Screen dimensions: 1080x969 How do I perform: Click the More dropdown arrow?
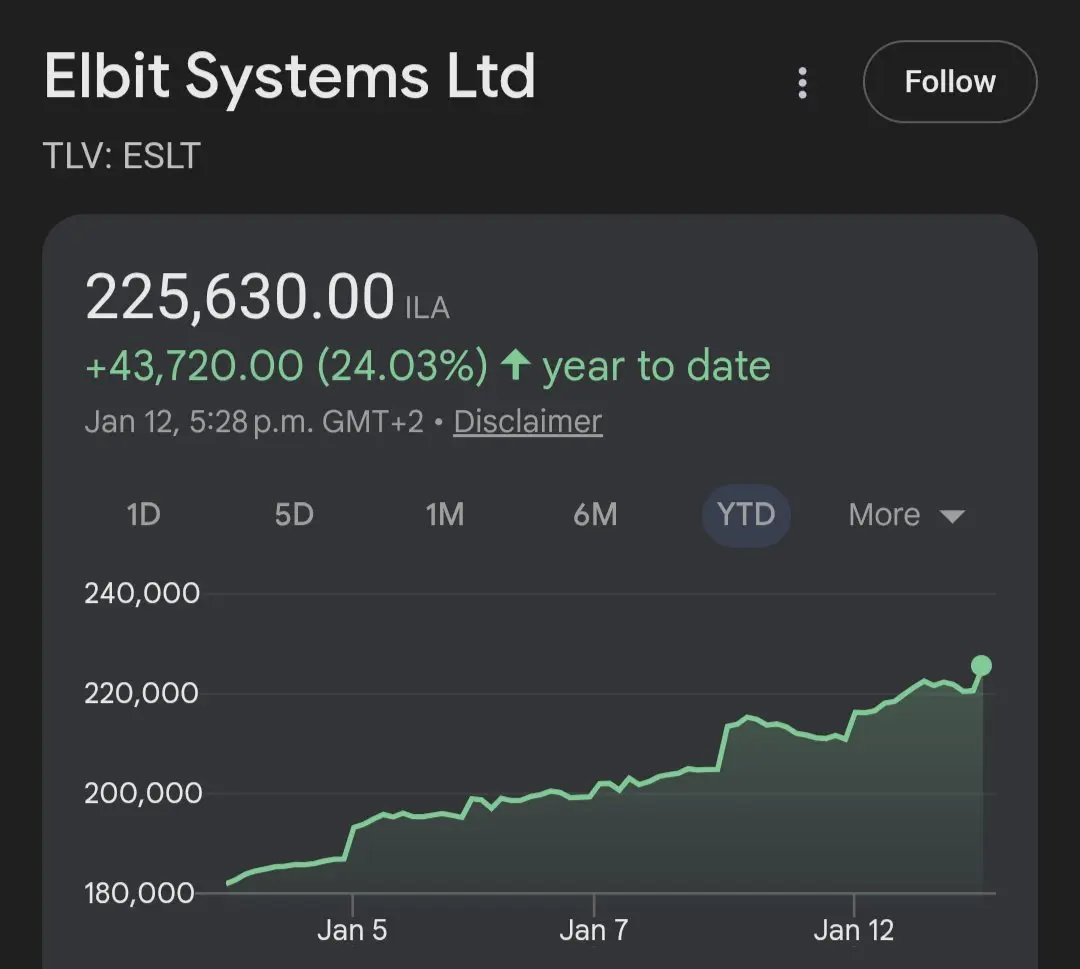point(952,517)
